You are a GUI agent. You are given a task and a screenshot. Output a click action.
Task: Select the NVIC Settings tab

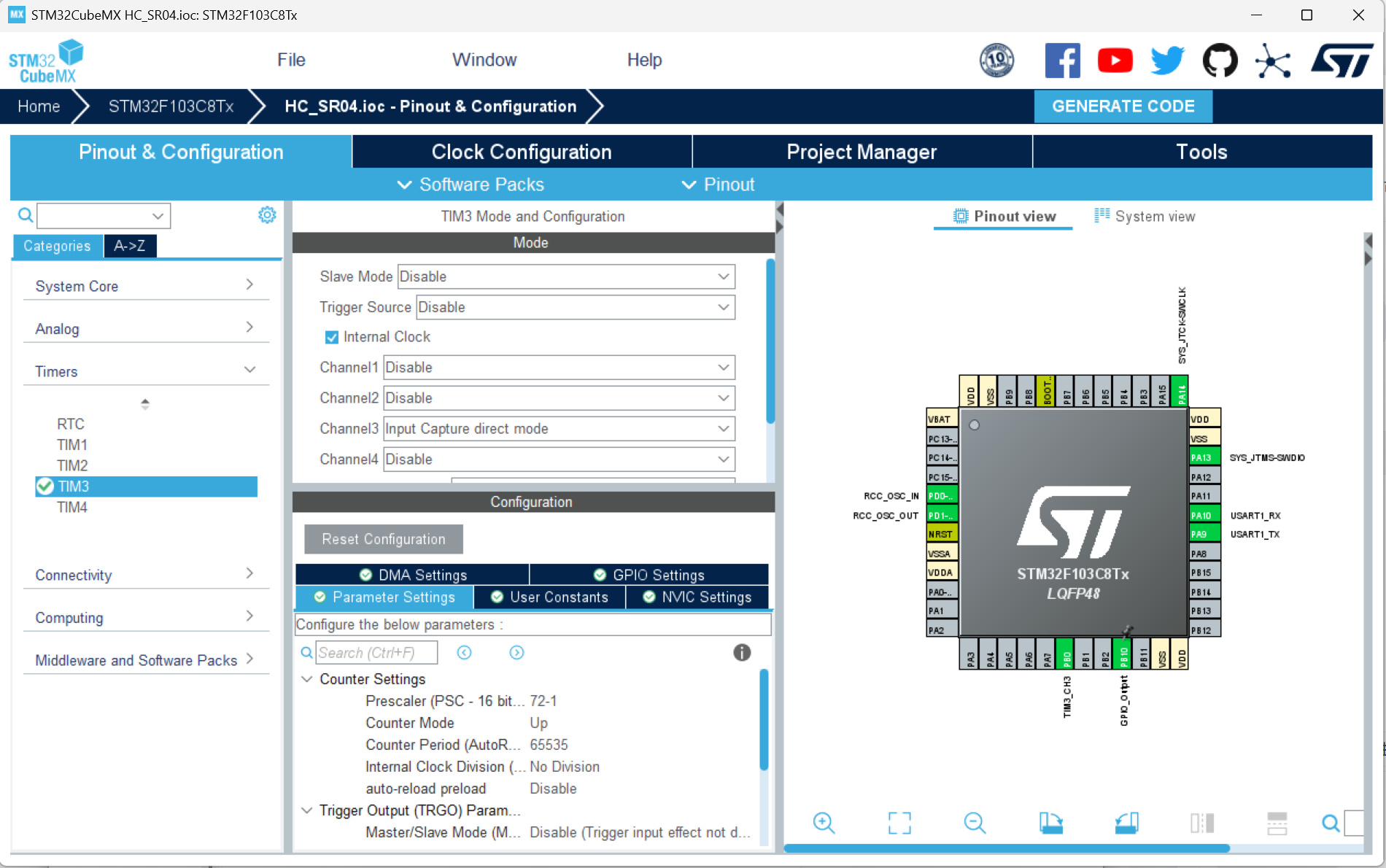click(697, 597)
